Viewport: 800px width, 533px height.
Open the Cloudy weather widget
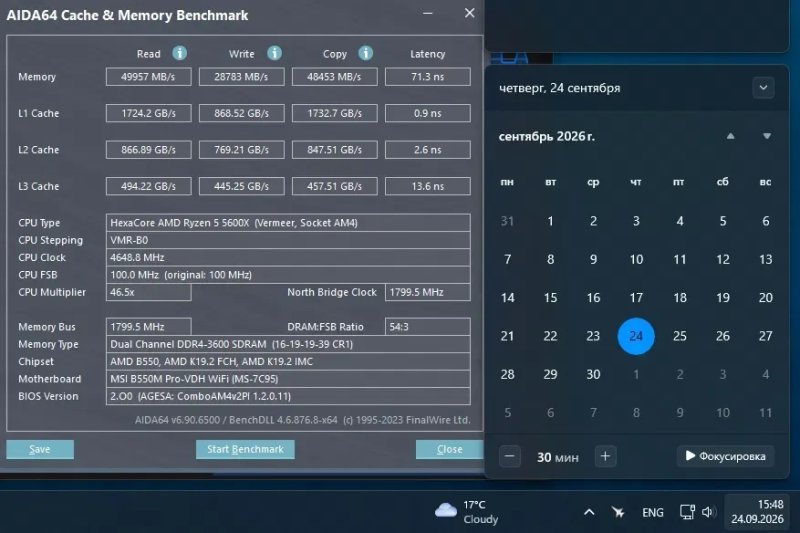pos(467,512)
